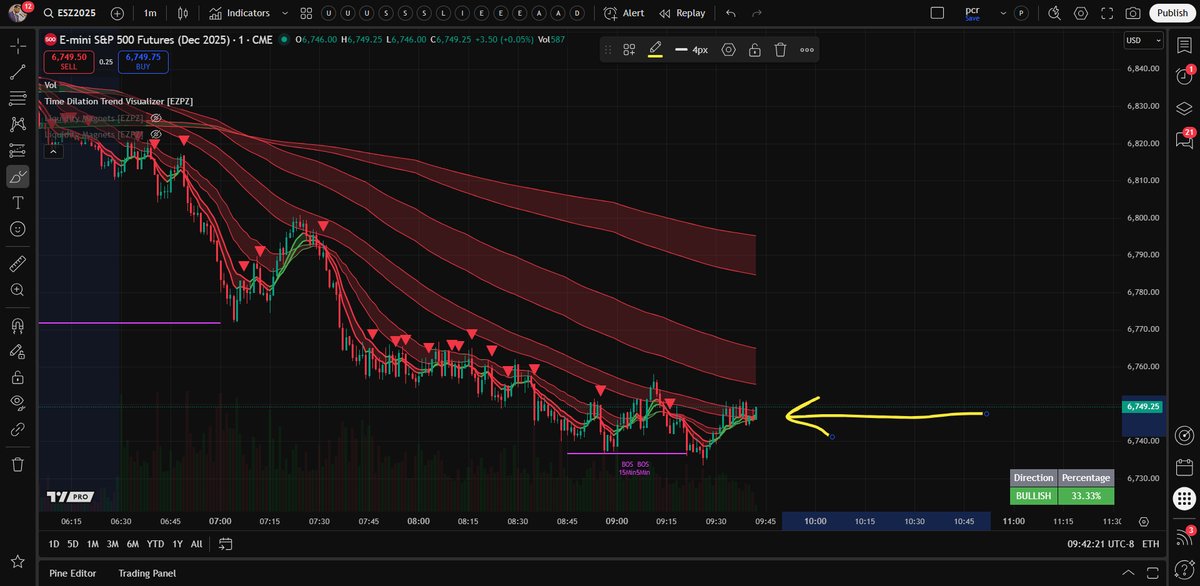This screenshot has height=586, width=1200.
Task: Open more options in floating toolbar
Action: [x=807, y=49]
